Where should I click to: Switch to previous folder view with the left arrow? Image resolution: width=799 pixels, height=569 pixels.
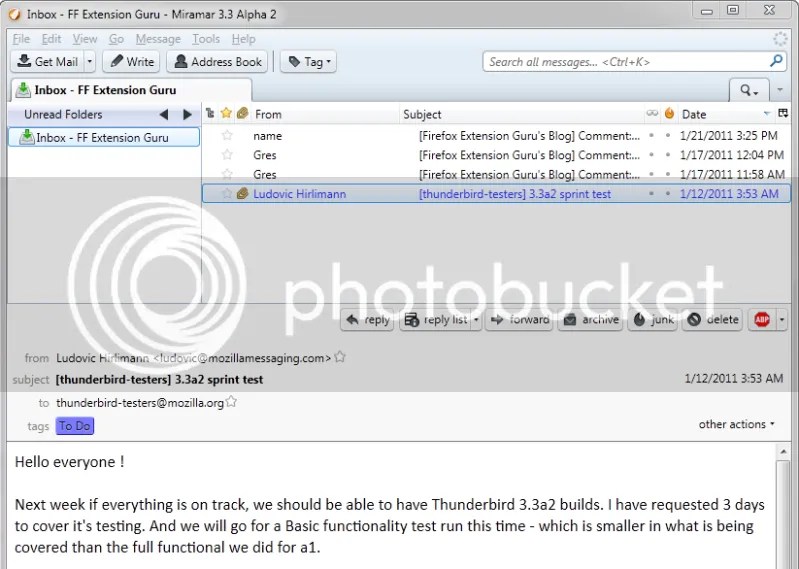pyautogui.click(x=164, y=115)
